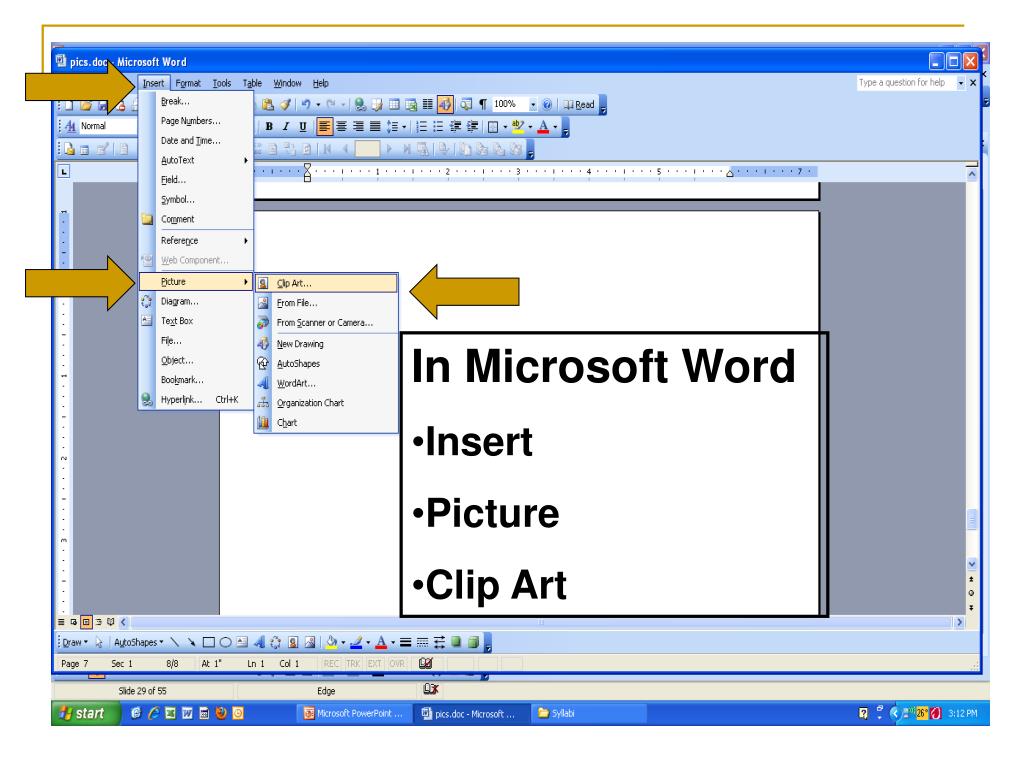Select the Oval drawing tool

(x=225, y=643)
